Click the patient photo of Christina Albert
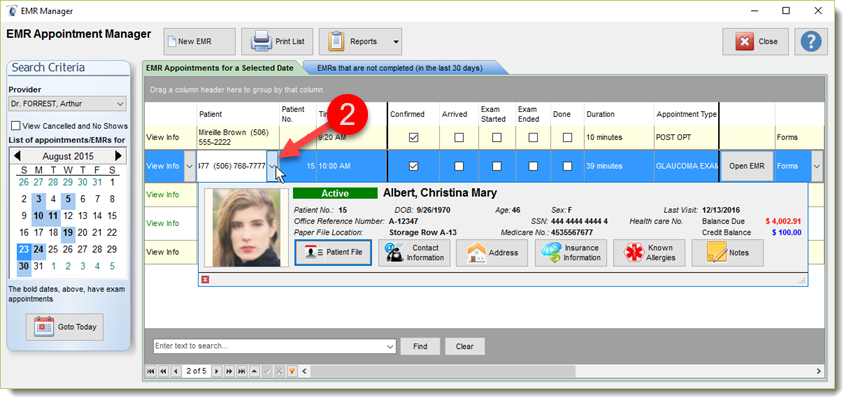 [x=247, y=228]
